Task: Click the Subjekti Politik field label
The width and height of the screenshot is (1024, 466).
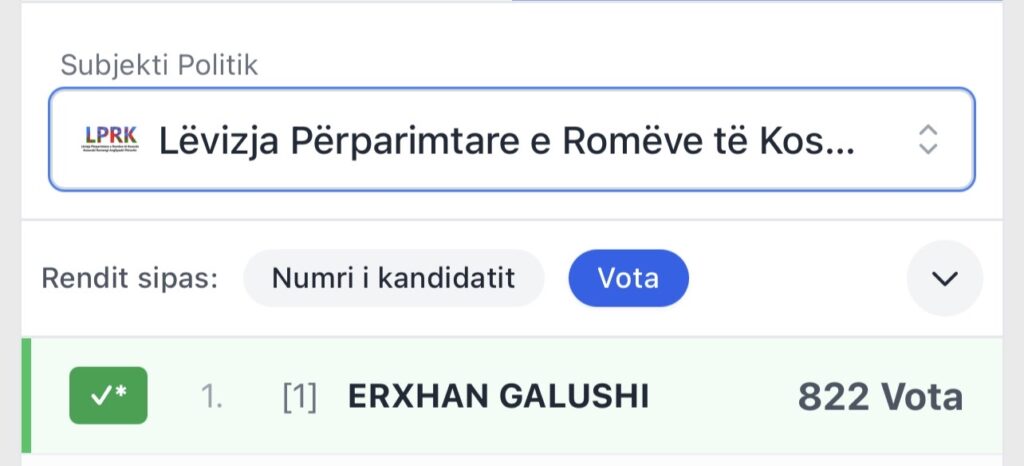Action: pos(159,66)
